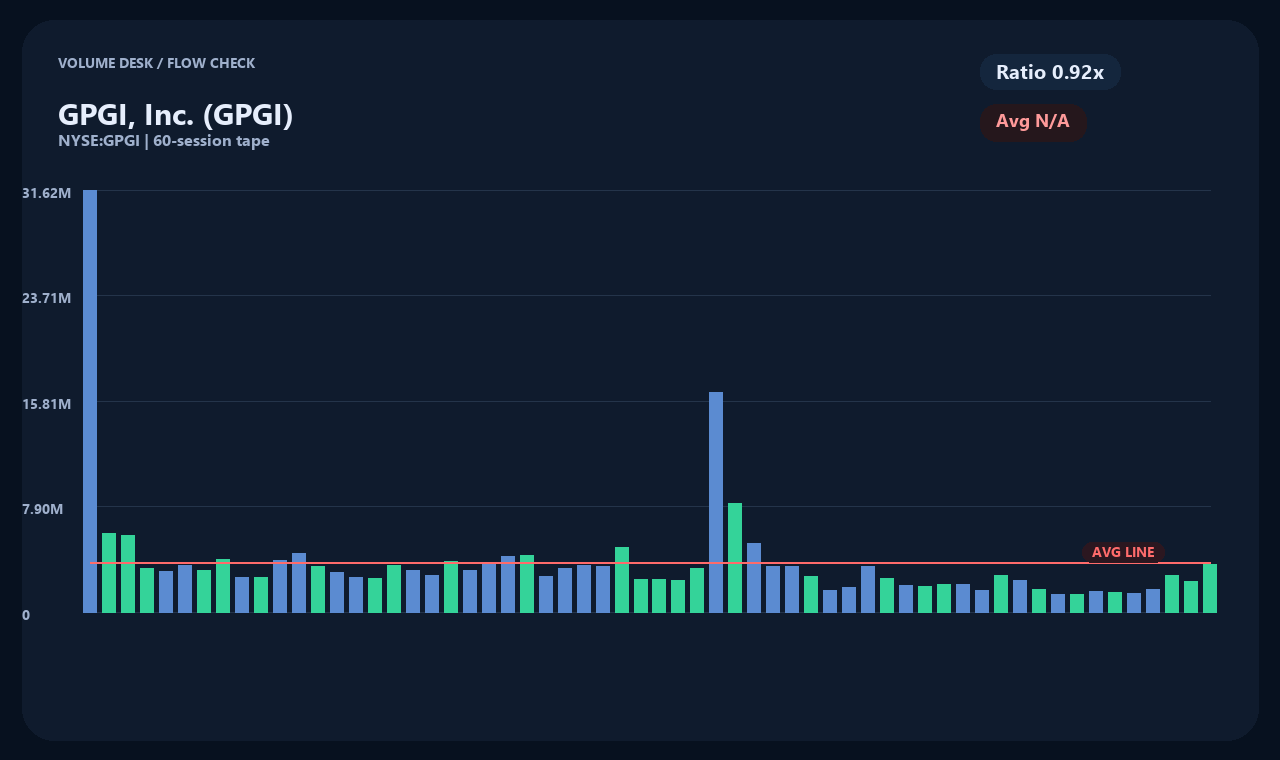
Task: Click VOLUME DESK / FLOW CHECK header
Action: 156,63
